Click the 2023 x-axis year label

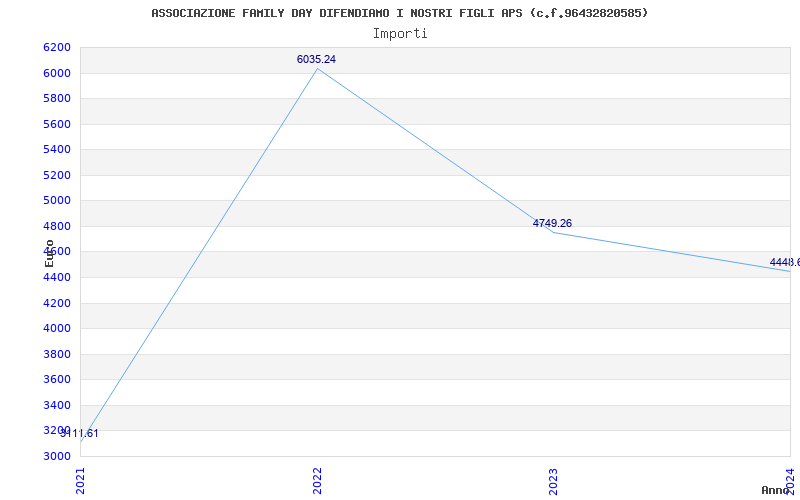554,481
